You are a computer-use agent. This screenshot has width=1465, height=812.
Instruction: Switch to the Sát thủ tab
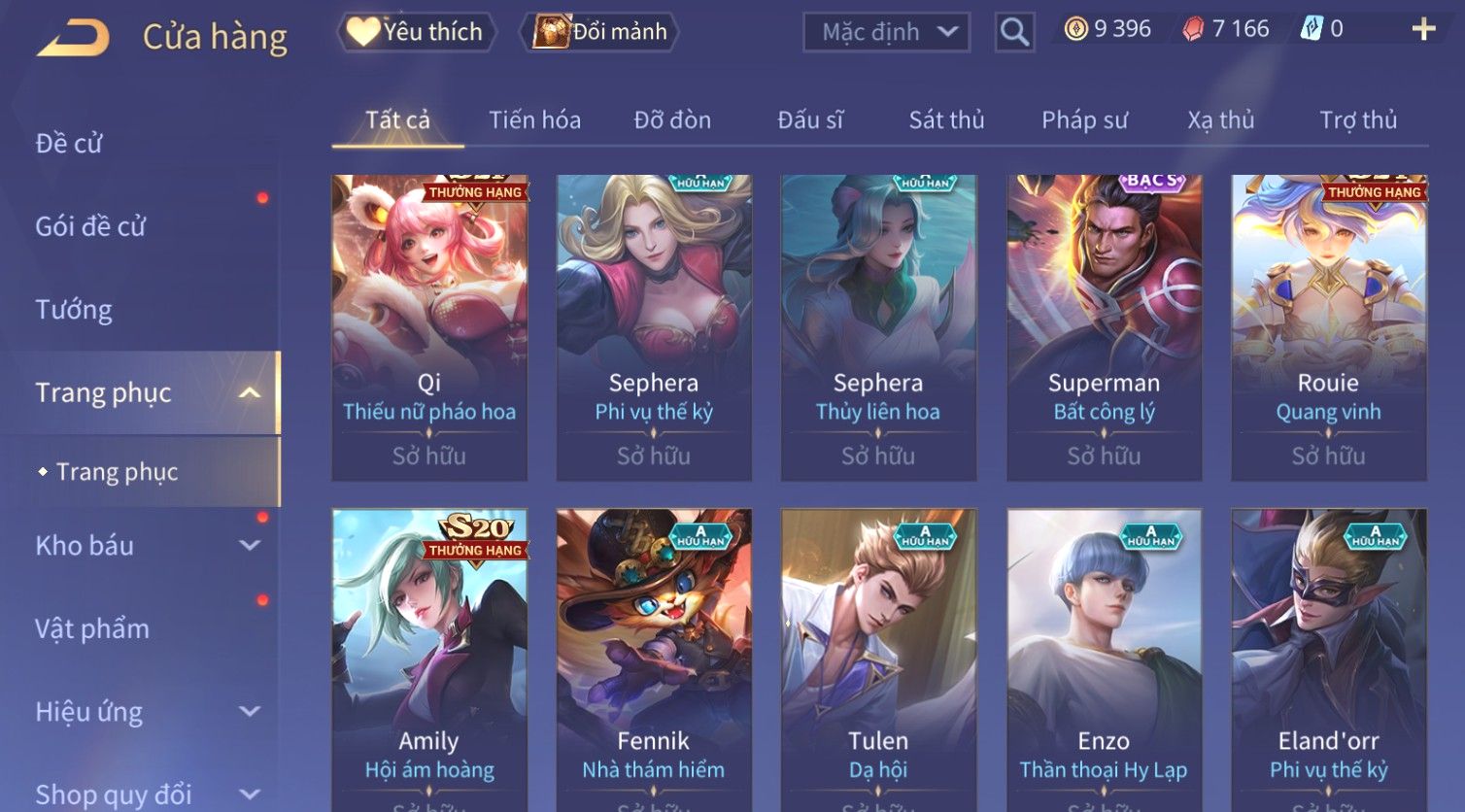point(946,120)
